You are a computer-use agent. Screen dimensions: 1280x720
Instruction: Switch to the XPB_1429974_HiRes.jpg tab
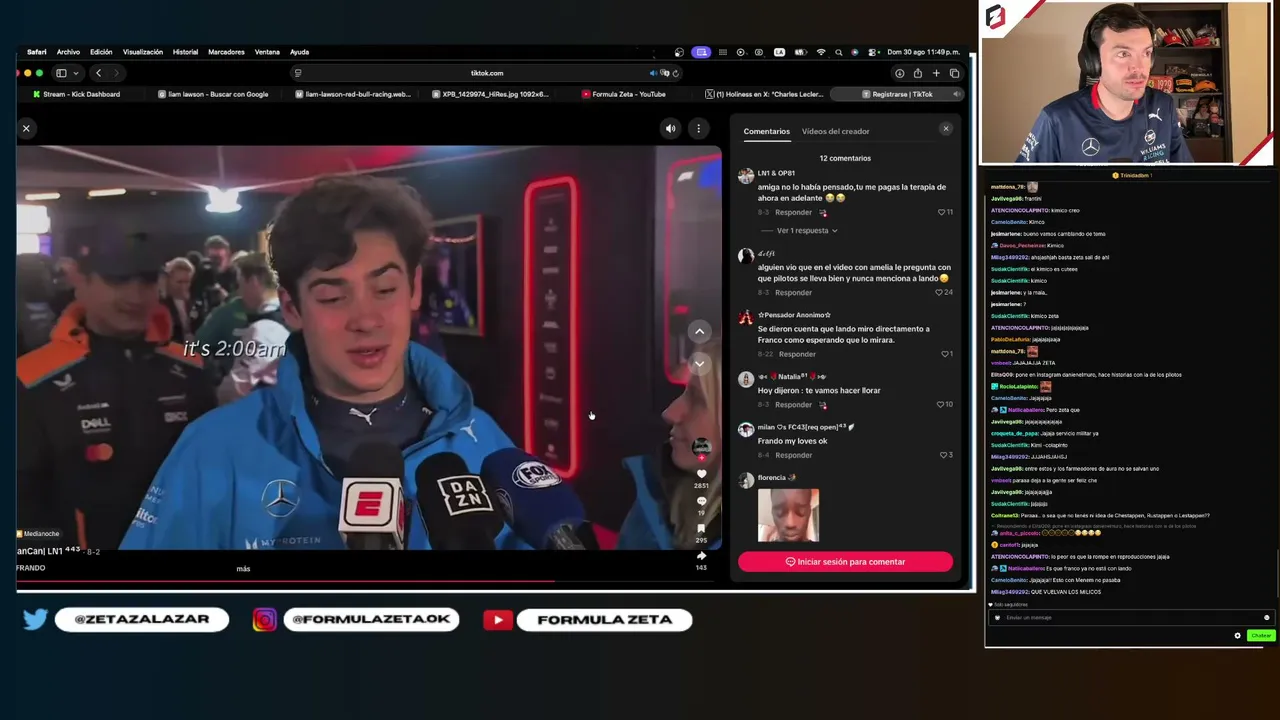tap(490, 94)
